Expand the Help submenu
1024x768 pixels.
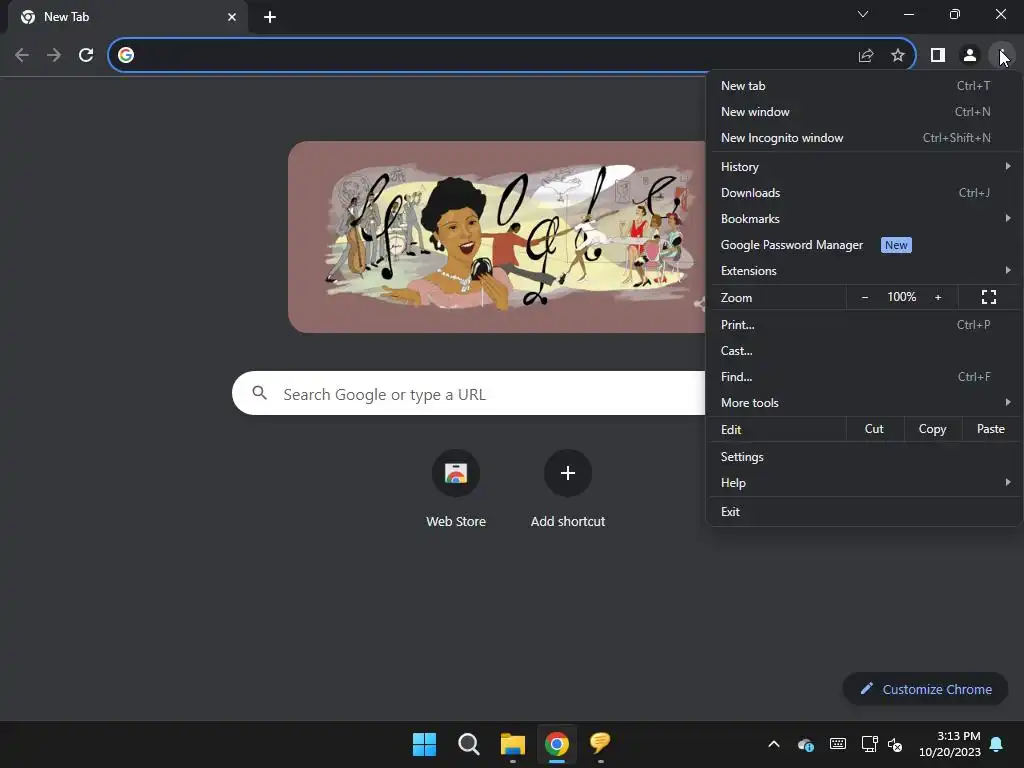pos(864,483)
